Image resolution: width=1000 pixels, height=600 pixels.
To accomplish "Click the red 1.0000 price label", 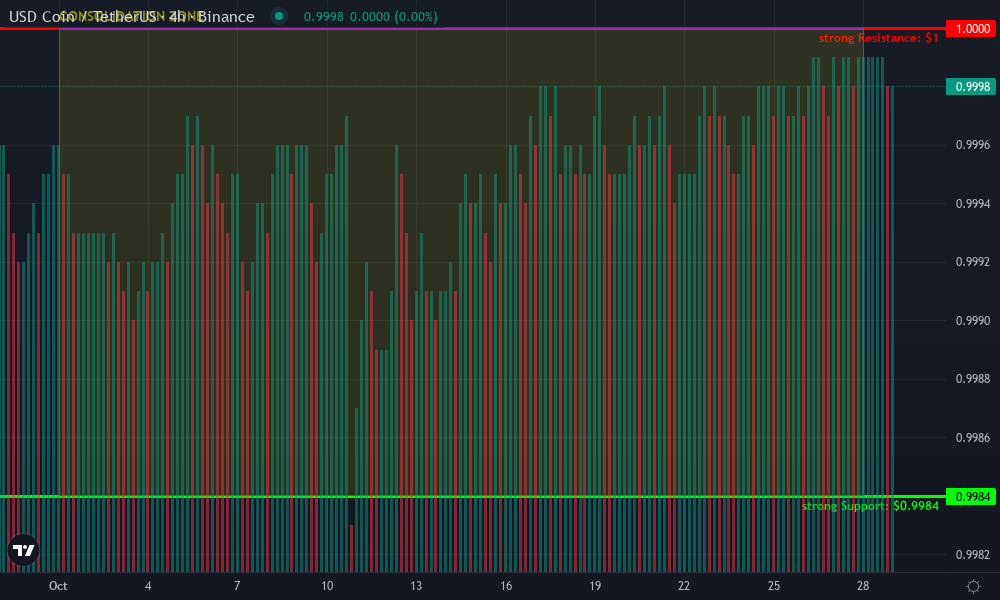I will [x=972, y=29].
